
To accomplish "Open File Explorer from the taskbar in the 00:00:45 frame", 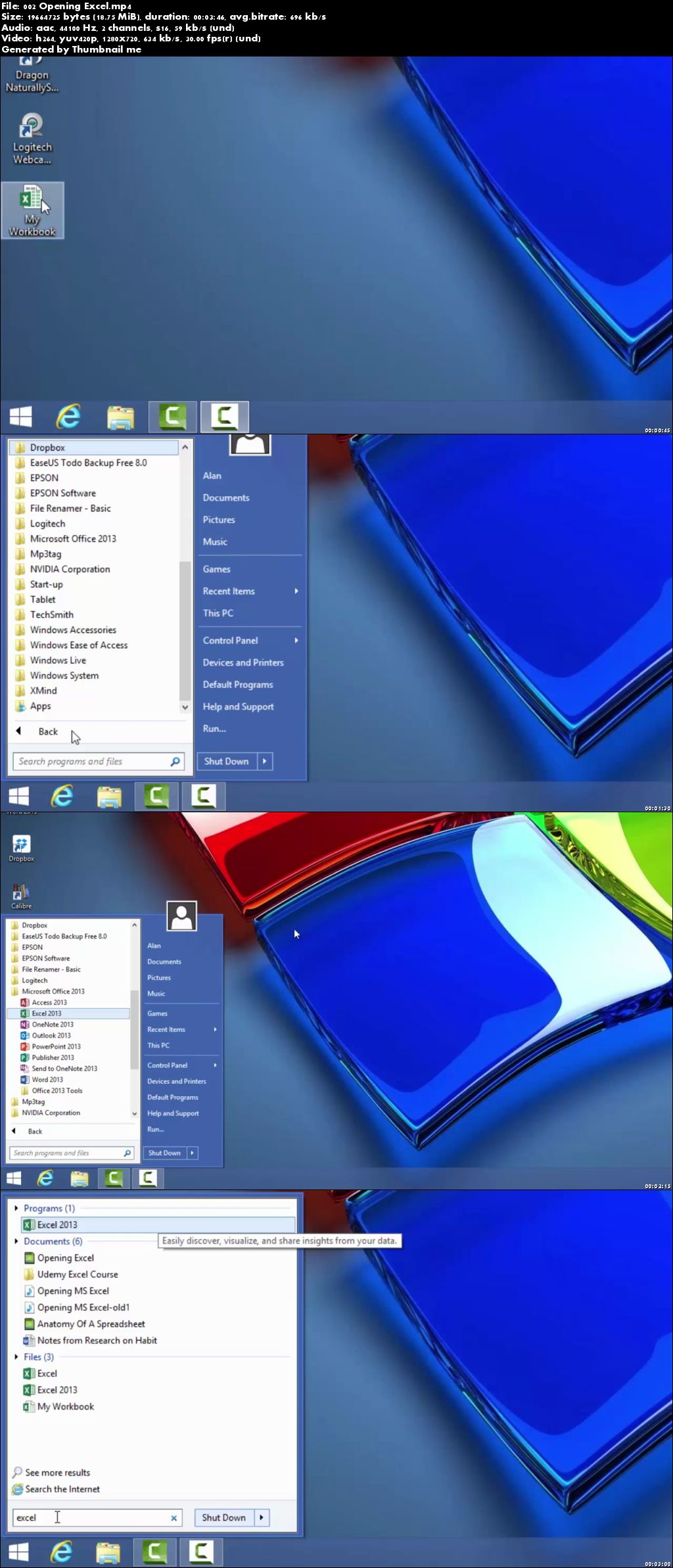I will tap(120, 417).
